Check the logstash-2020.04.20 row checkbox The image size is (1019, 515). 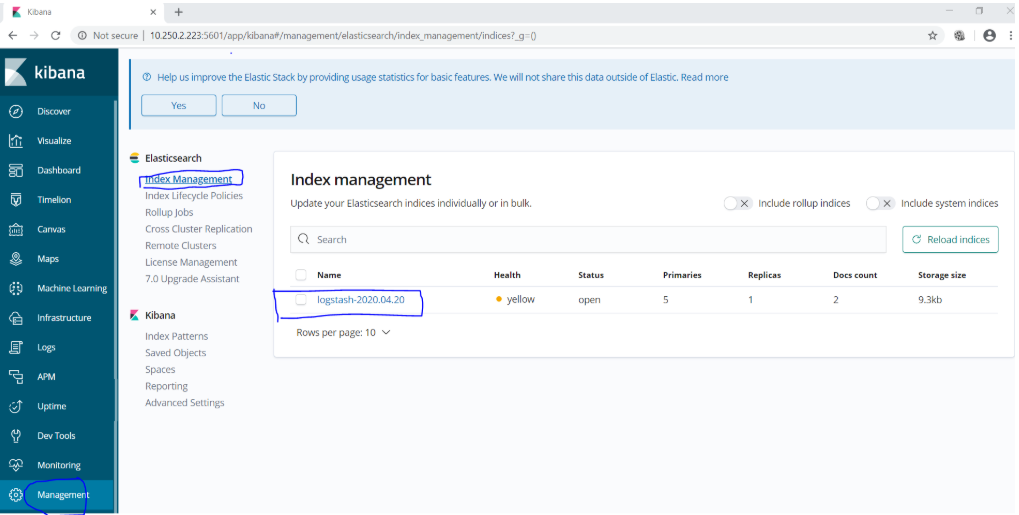[x=301, y=300]
